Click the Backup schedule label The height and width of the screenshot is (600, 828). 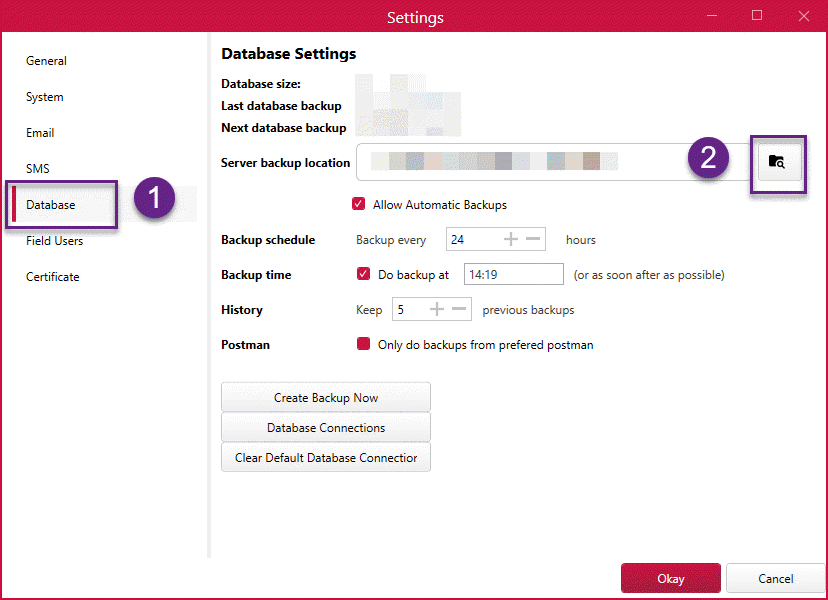pos(268,239)
